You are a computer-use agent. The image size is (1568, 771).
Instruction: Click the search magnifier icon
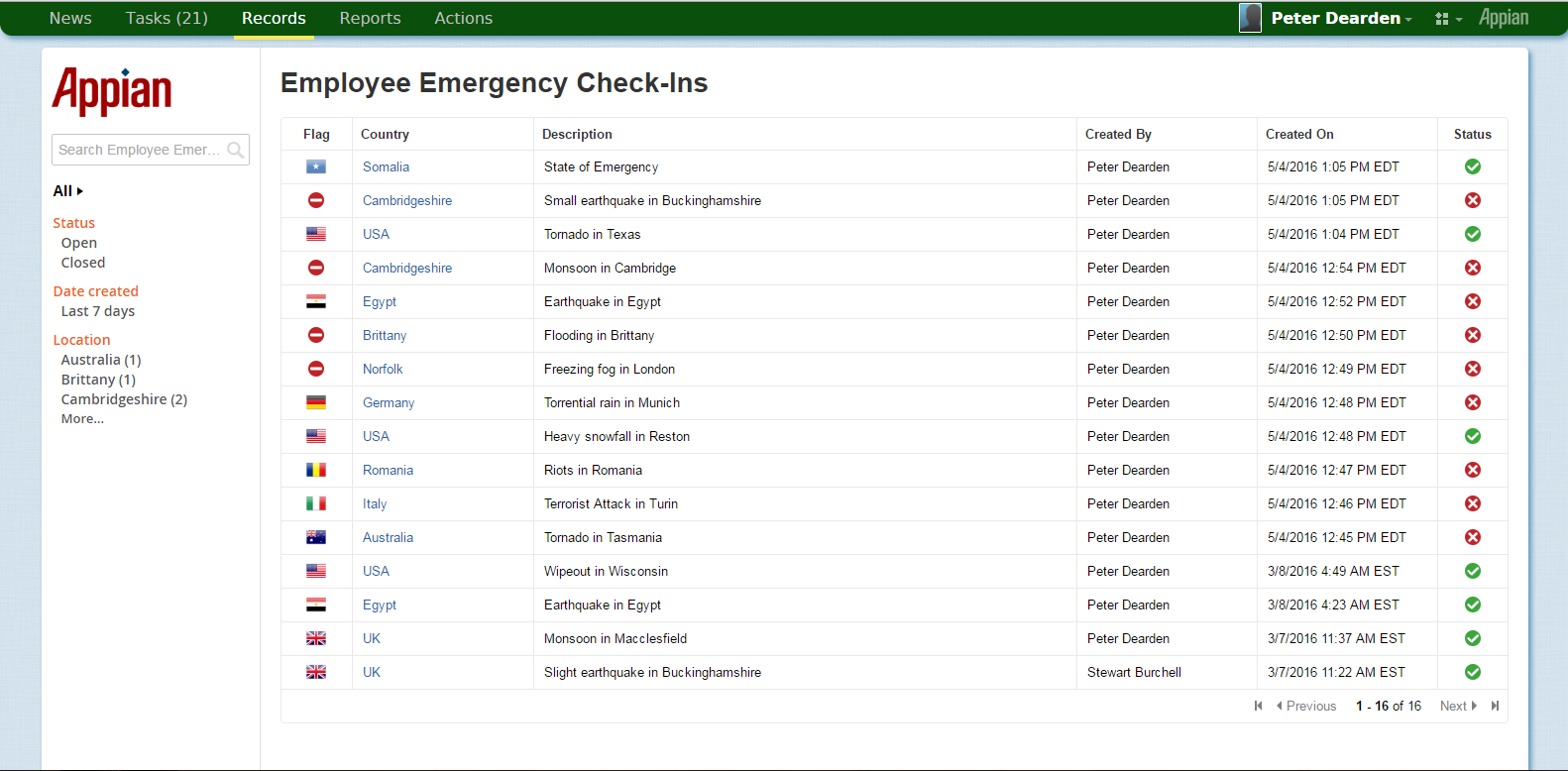tap(235, 150)
